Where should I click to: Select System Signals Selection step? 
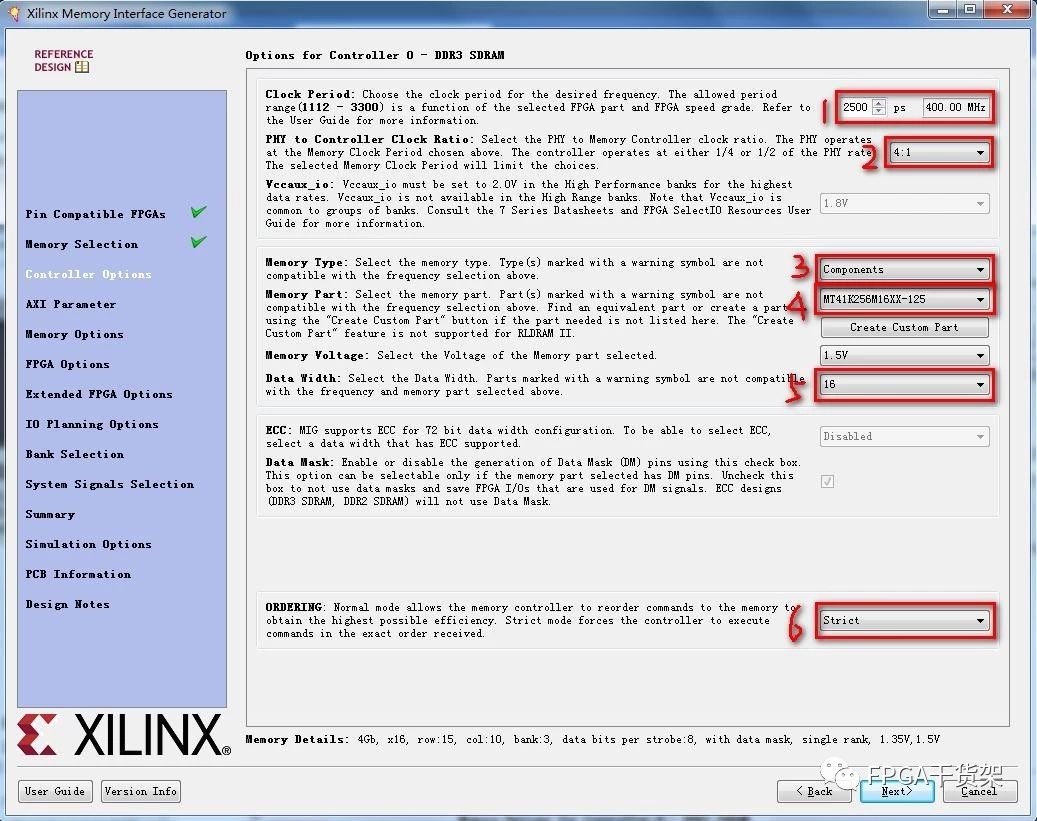tap(110, 484)
